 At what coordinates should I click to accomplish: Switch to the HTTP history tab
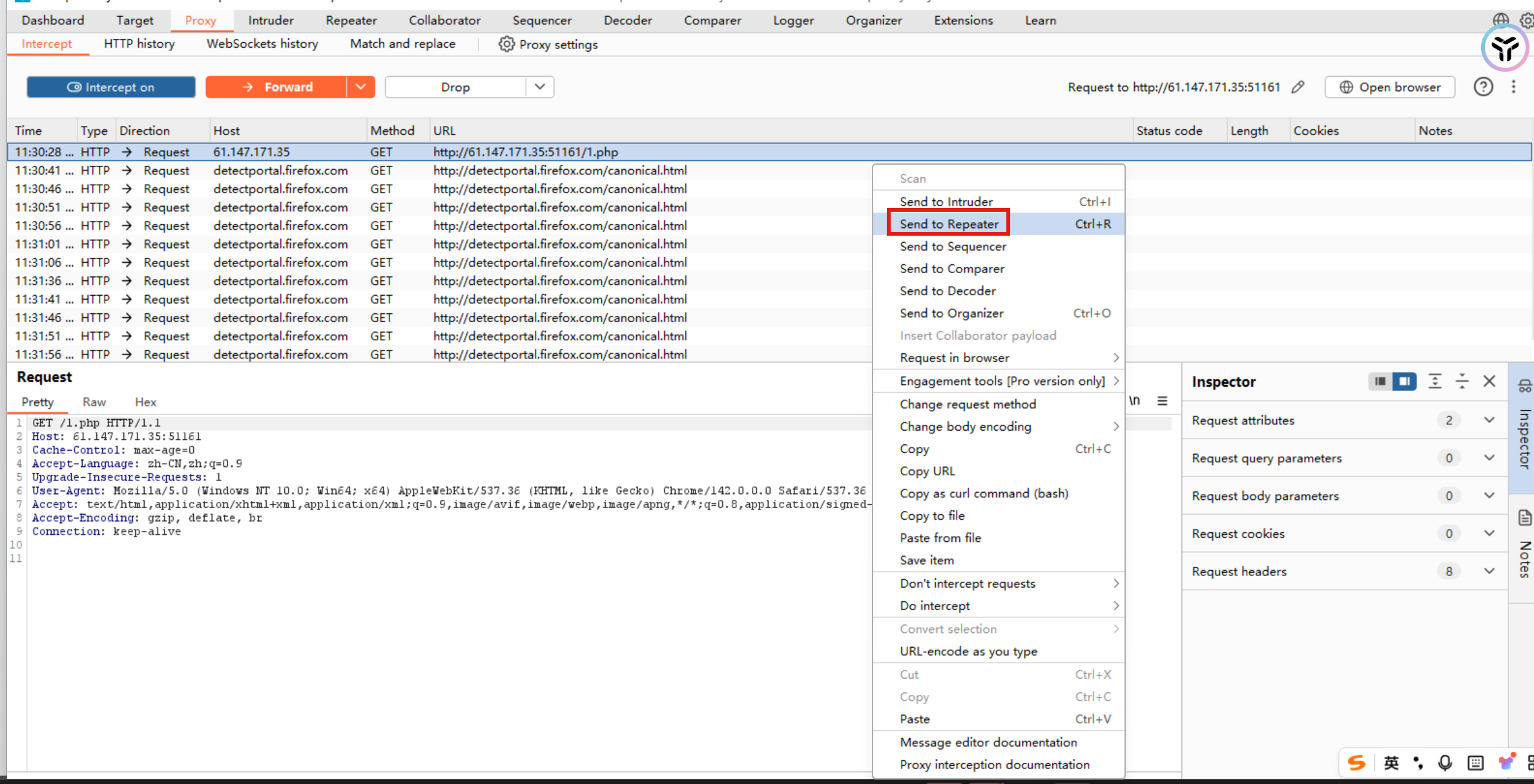139,44
